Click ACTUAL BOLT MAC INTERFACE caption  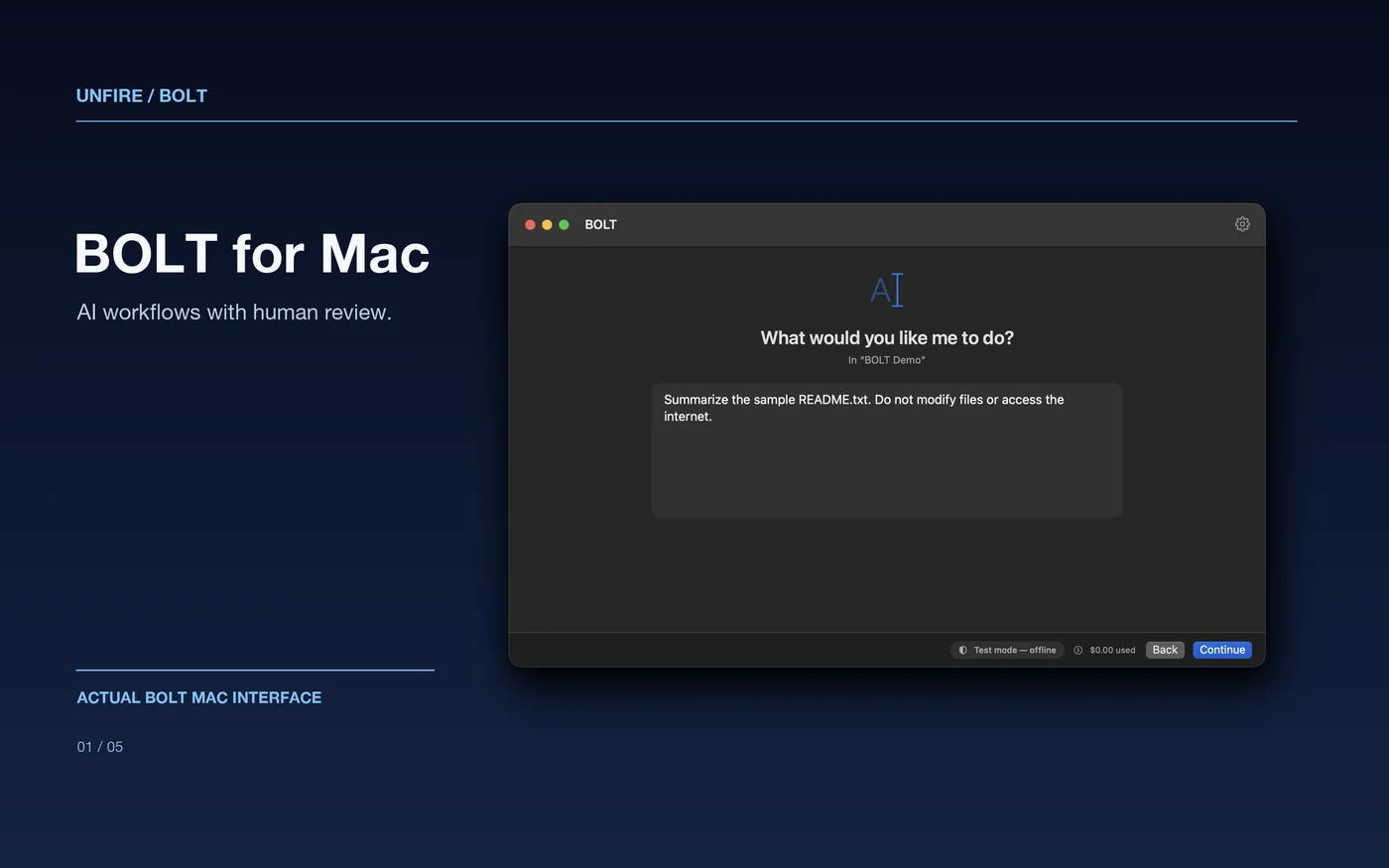[199, 697]
